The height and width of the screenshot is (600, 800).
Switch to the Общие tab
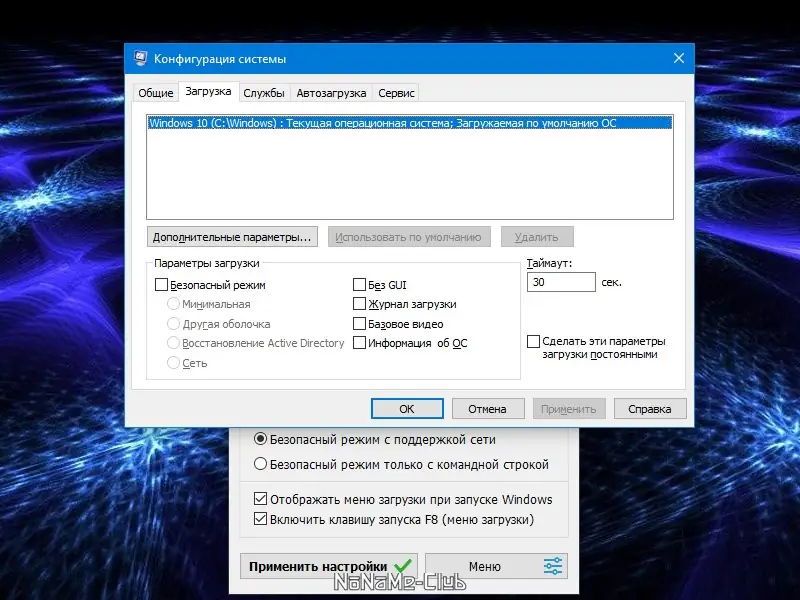click(156, 93)
